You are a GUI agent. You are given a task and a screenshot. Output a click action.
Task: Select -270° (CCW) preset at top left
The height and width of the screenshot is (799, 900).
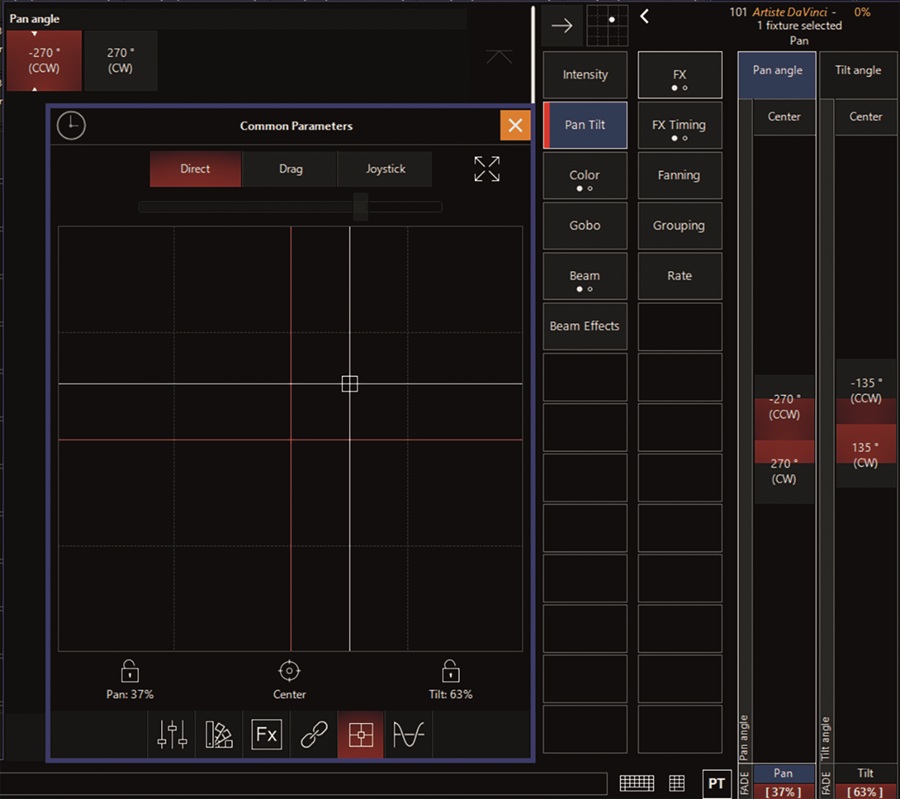coord(44,60)
